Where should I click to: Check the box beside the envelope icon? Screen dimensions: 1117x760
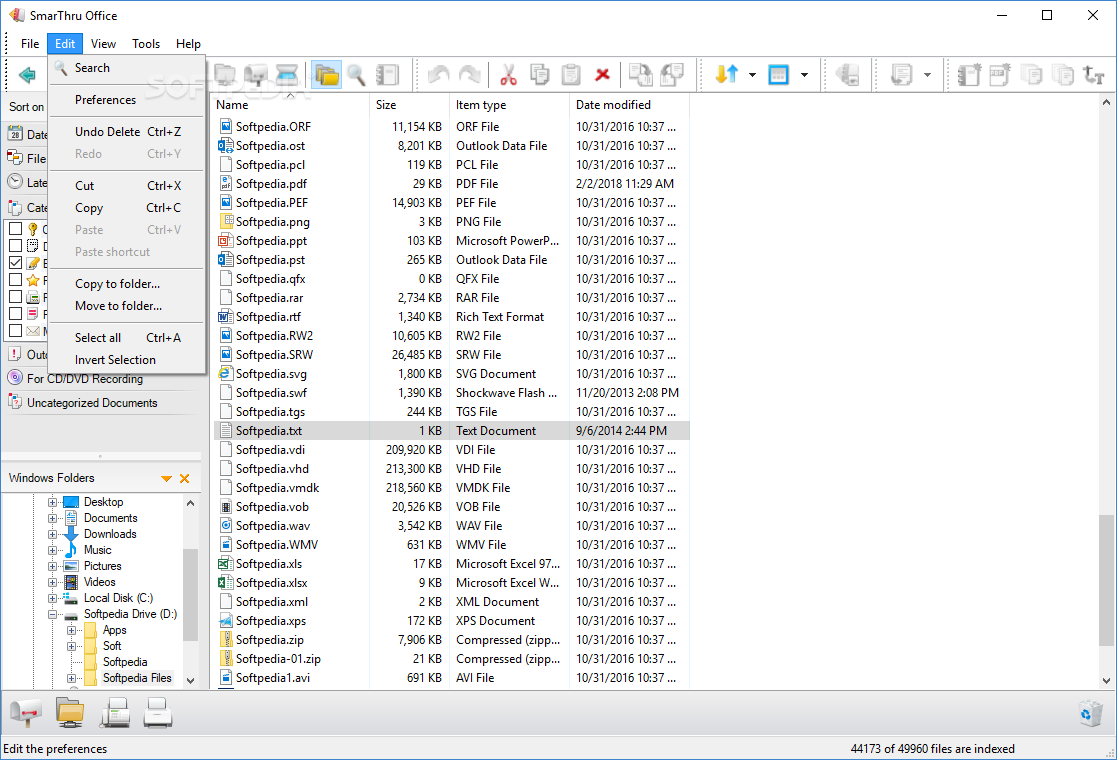point(15,331)
